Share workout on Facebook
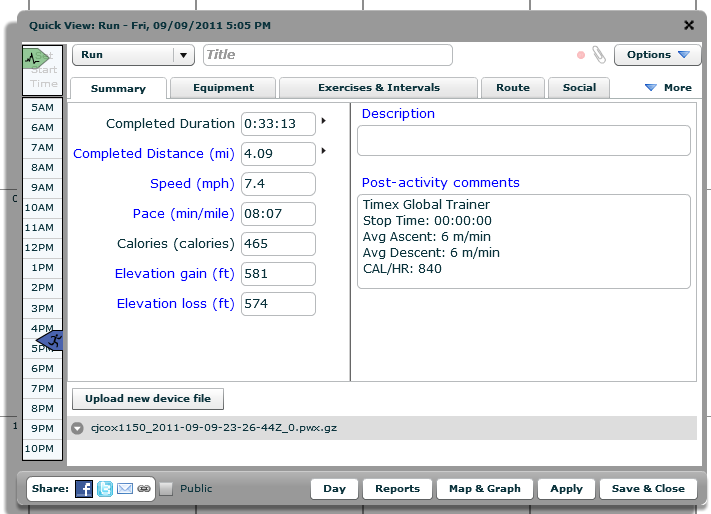The width and height of the screenshot is (711, 514). coord(84,489)
